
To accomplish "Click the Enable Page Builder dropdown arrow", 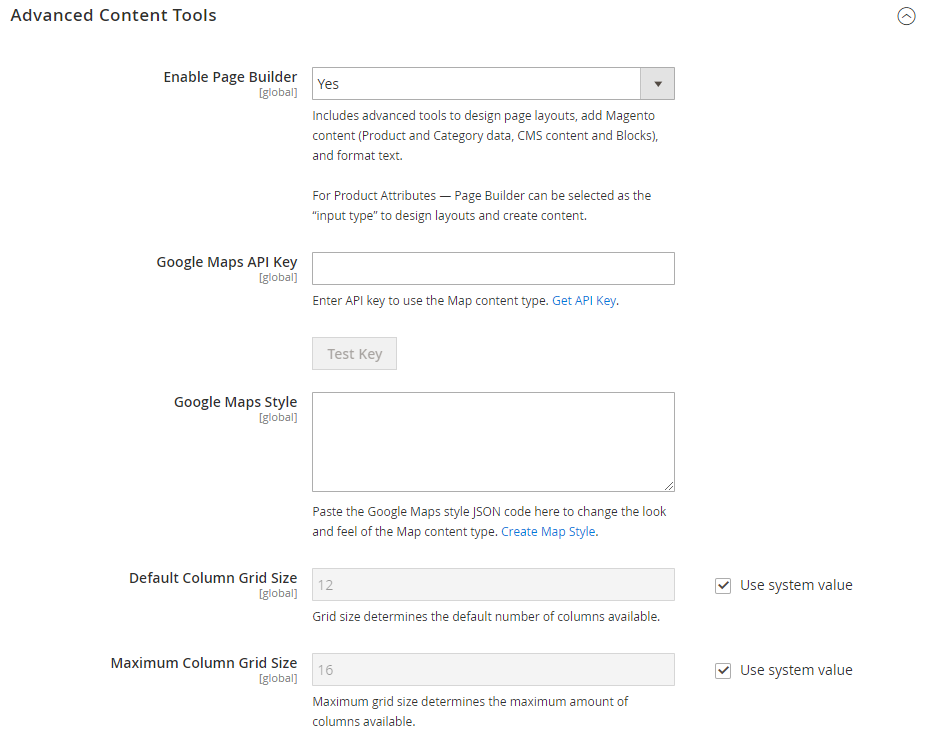I will (657, 84).
